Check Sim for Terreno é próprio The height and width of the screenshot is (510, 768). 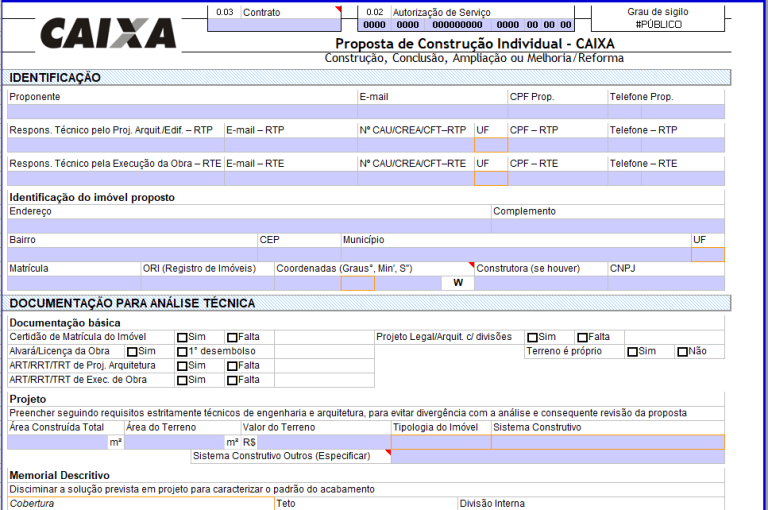[x=632, y=352]
